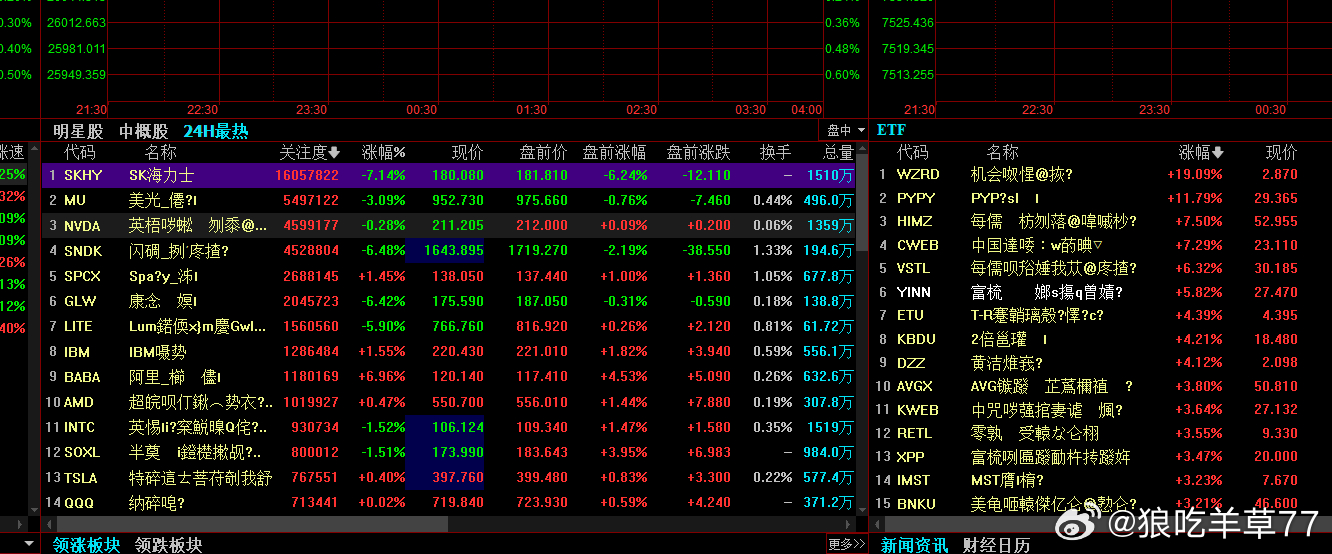The width and height of the screenshot is (1332, 554).
Task: Switch to the 中概股 tab
Action: click(x=143, y=131)
